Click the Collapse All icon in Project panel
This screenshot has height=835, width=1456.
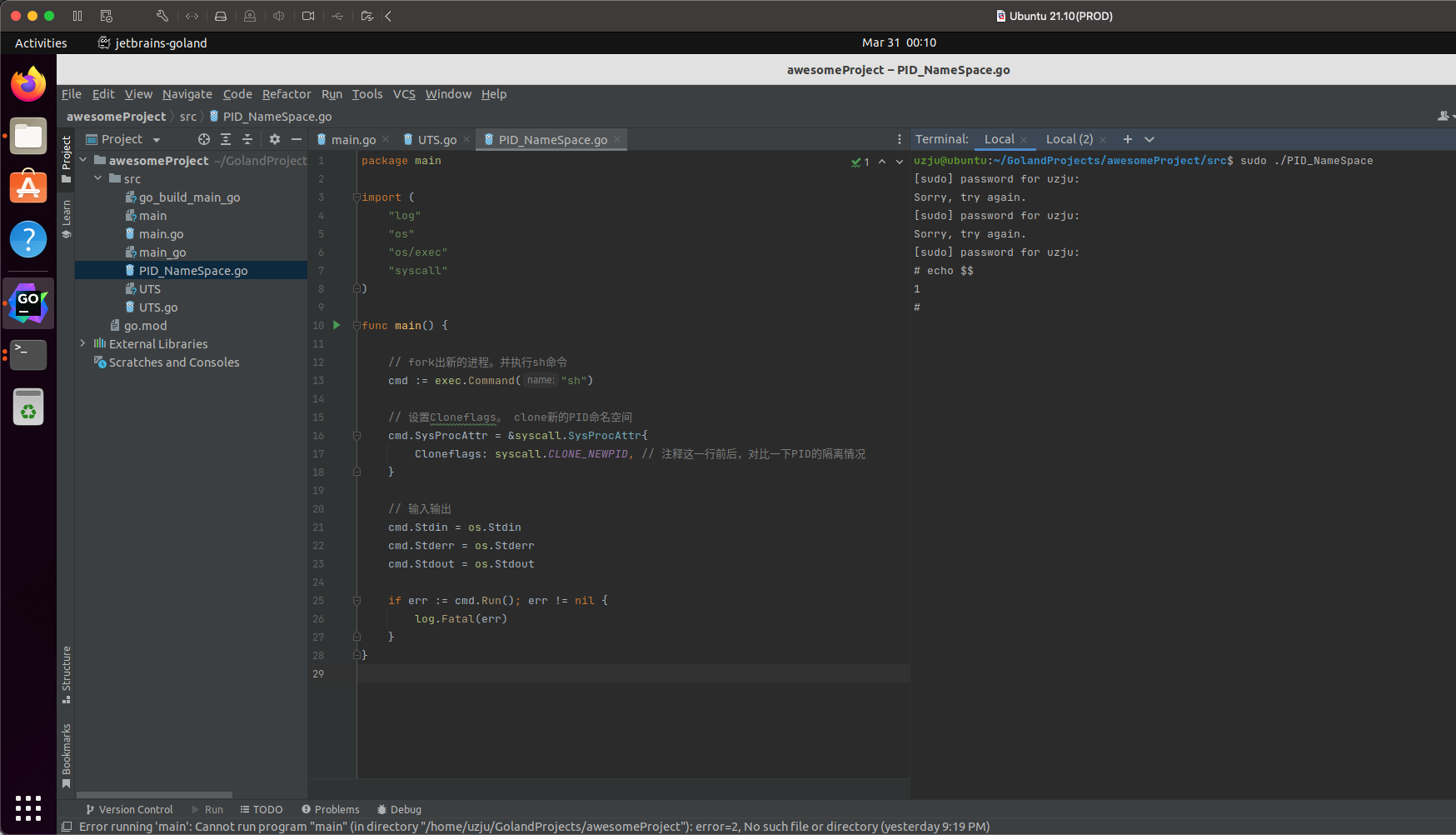click(247, 139)
